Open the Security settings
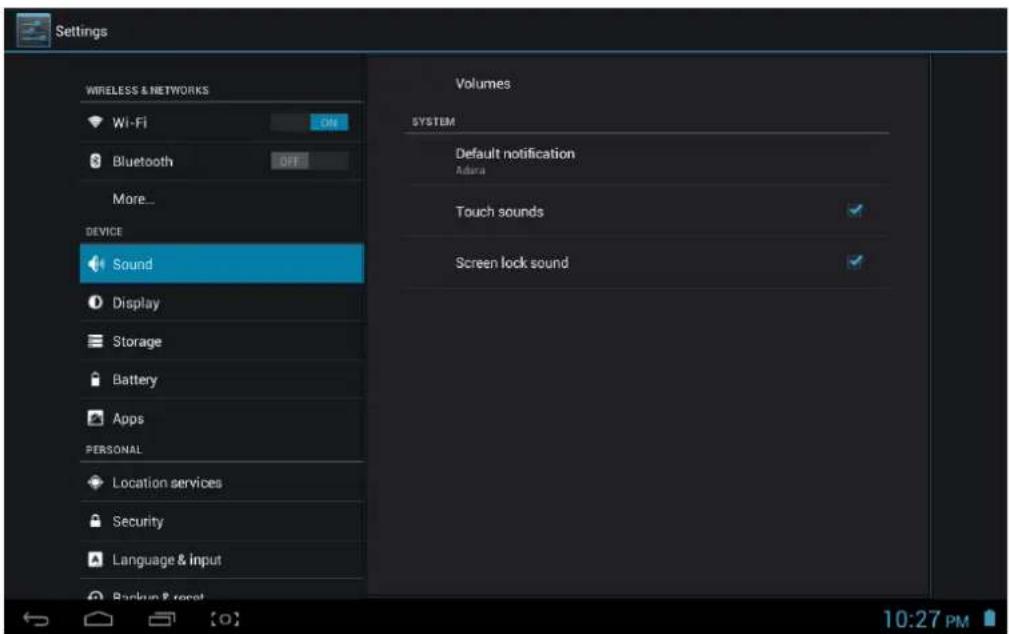Screen dimensions: 1009x634 [x=222, y=521]
